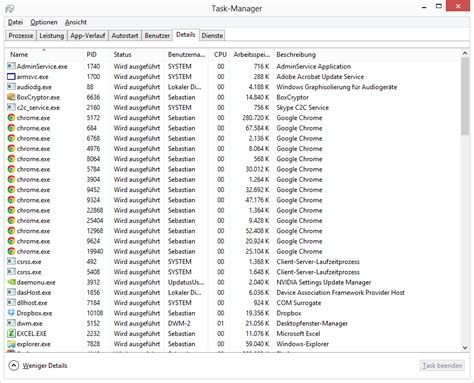Screen dimensions: 474x383
Task: Click Chrome icon for PID 5172
Action: point(11,118)
